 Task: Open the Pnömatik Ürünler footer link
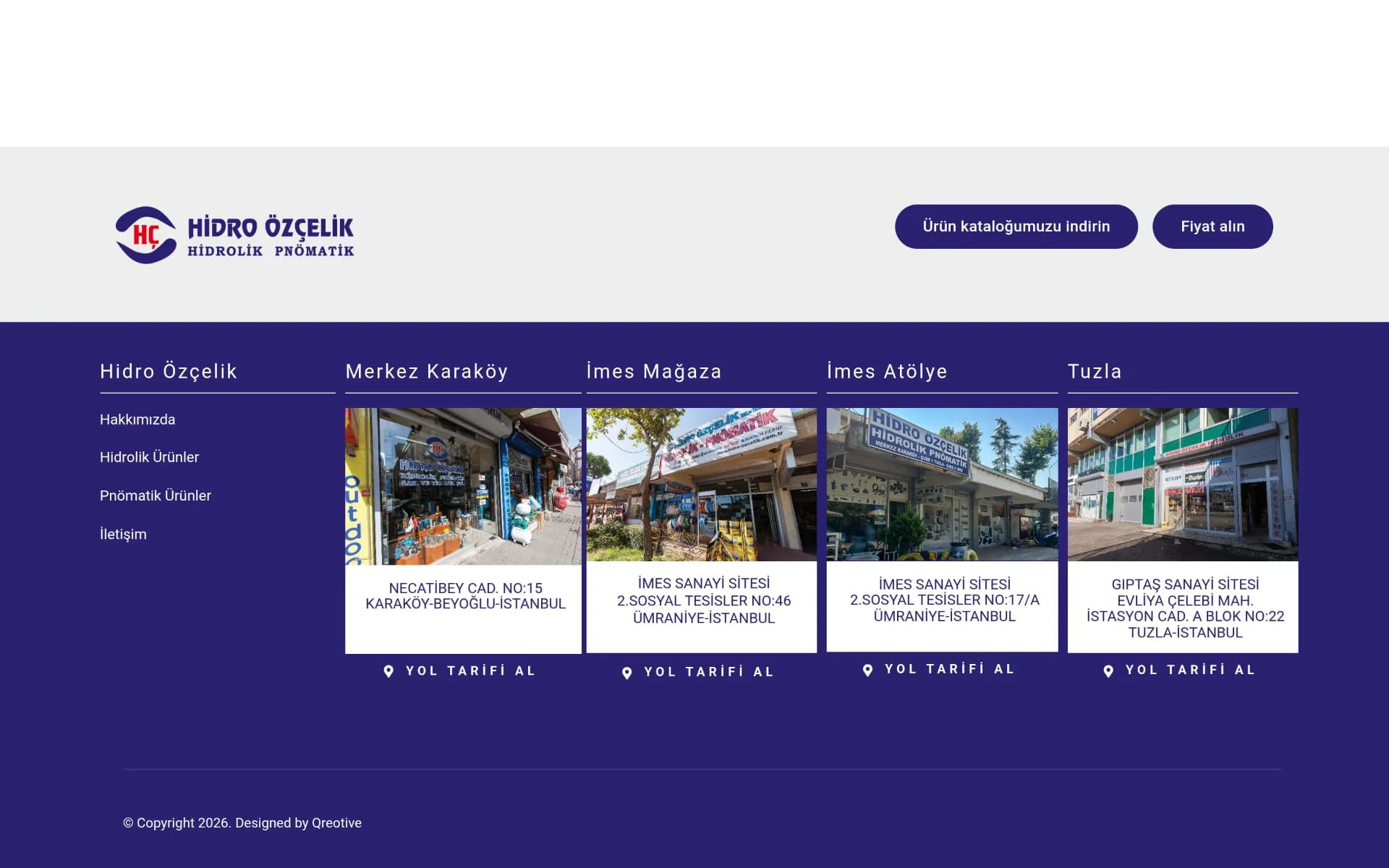[x=156, y=495]
